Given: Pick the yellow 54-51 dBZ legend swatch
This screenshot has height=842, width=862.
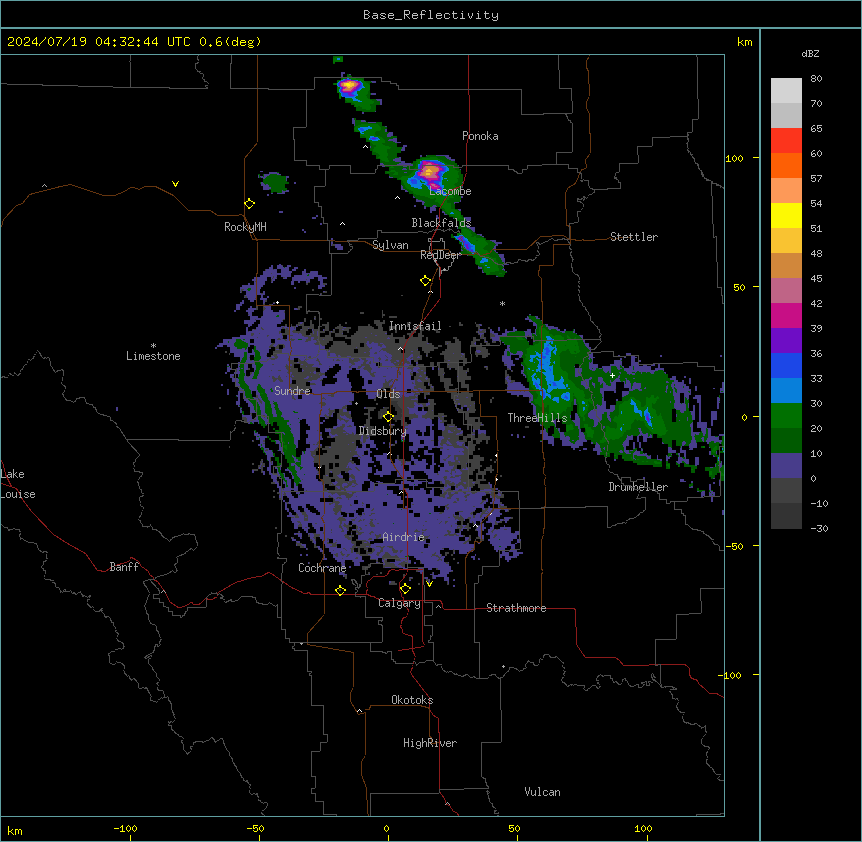Looking at the screenshot, I should (x=786, y=215).
